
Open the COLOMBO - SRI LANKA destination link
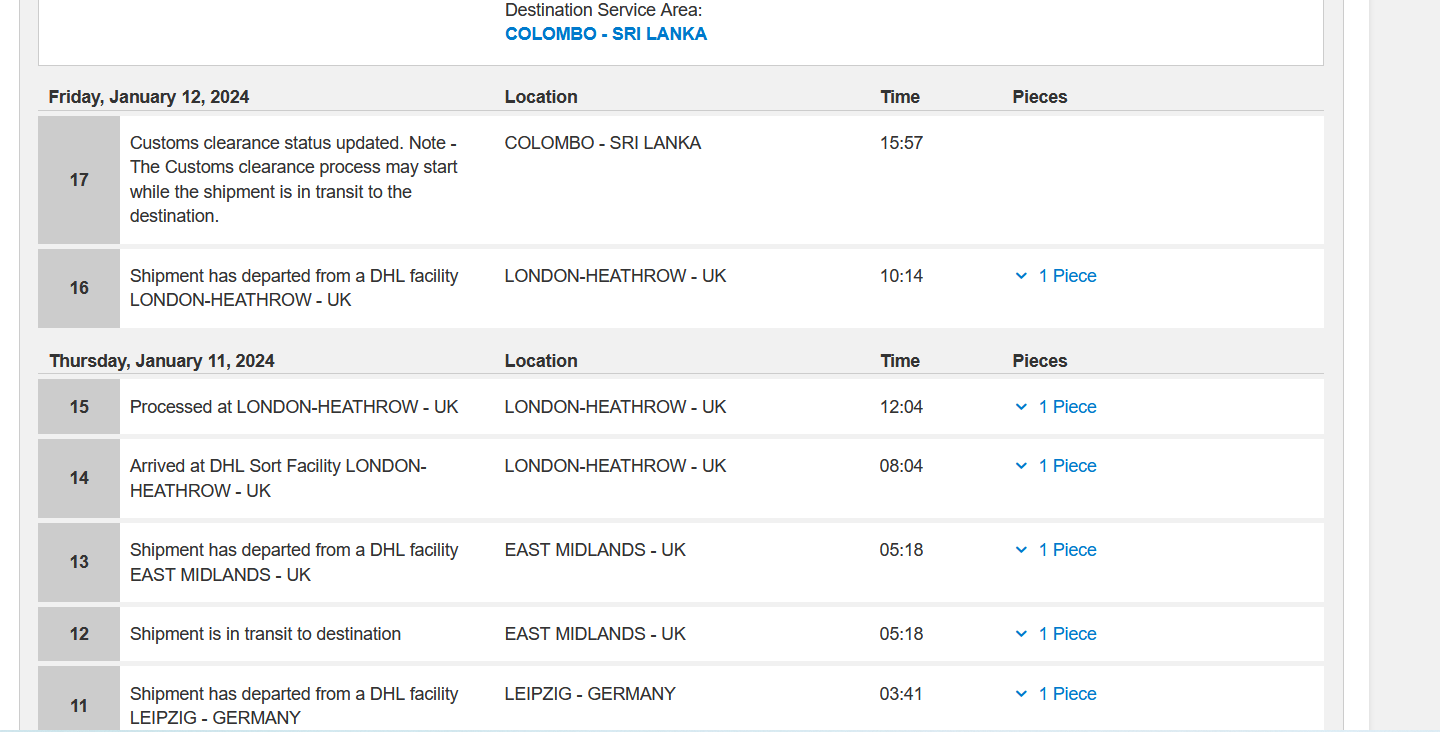606,34
